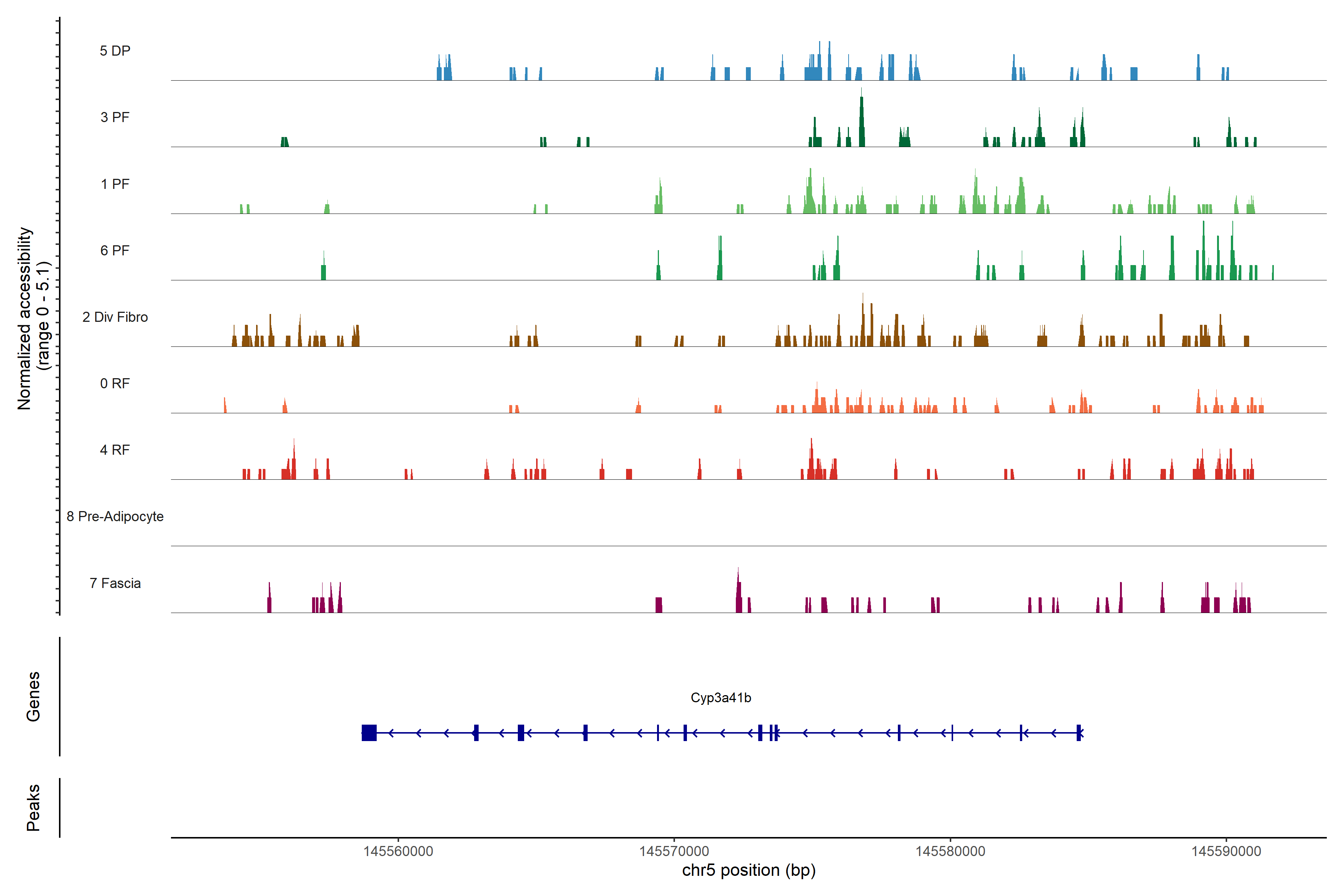Click the chr5 position (bp) axis title
This screenshot has height=896, width=1344.
coord(749,870)
